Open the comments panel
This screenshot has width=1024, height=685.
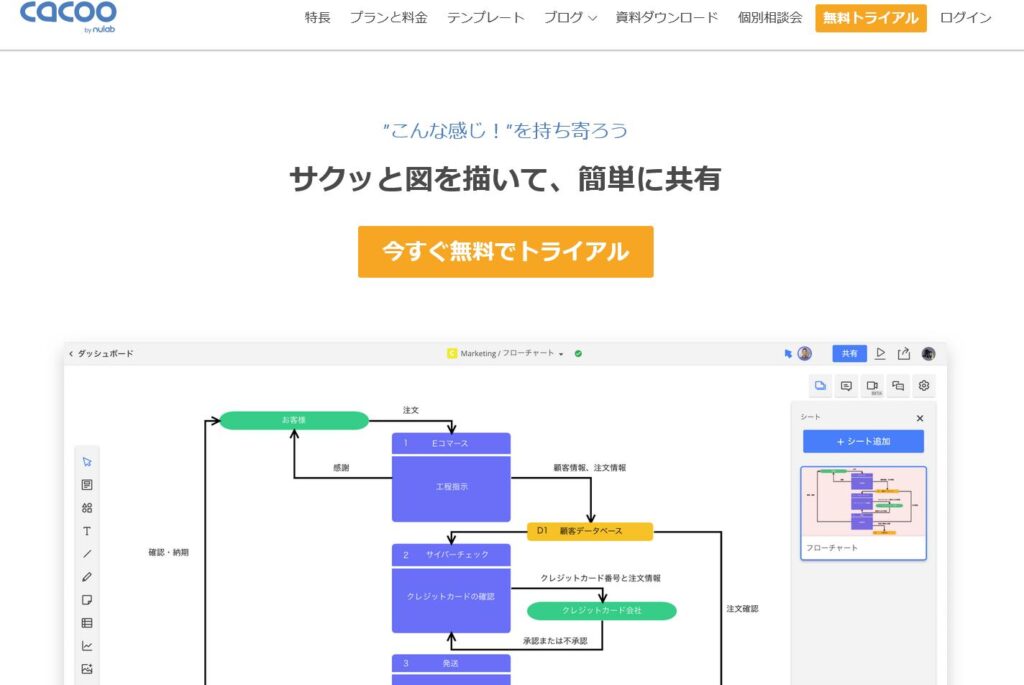[x=845, y=385]
